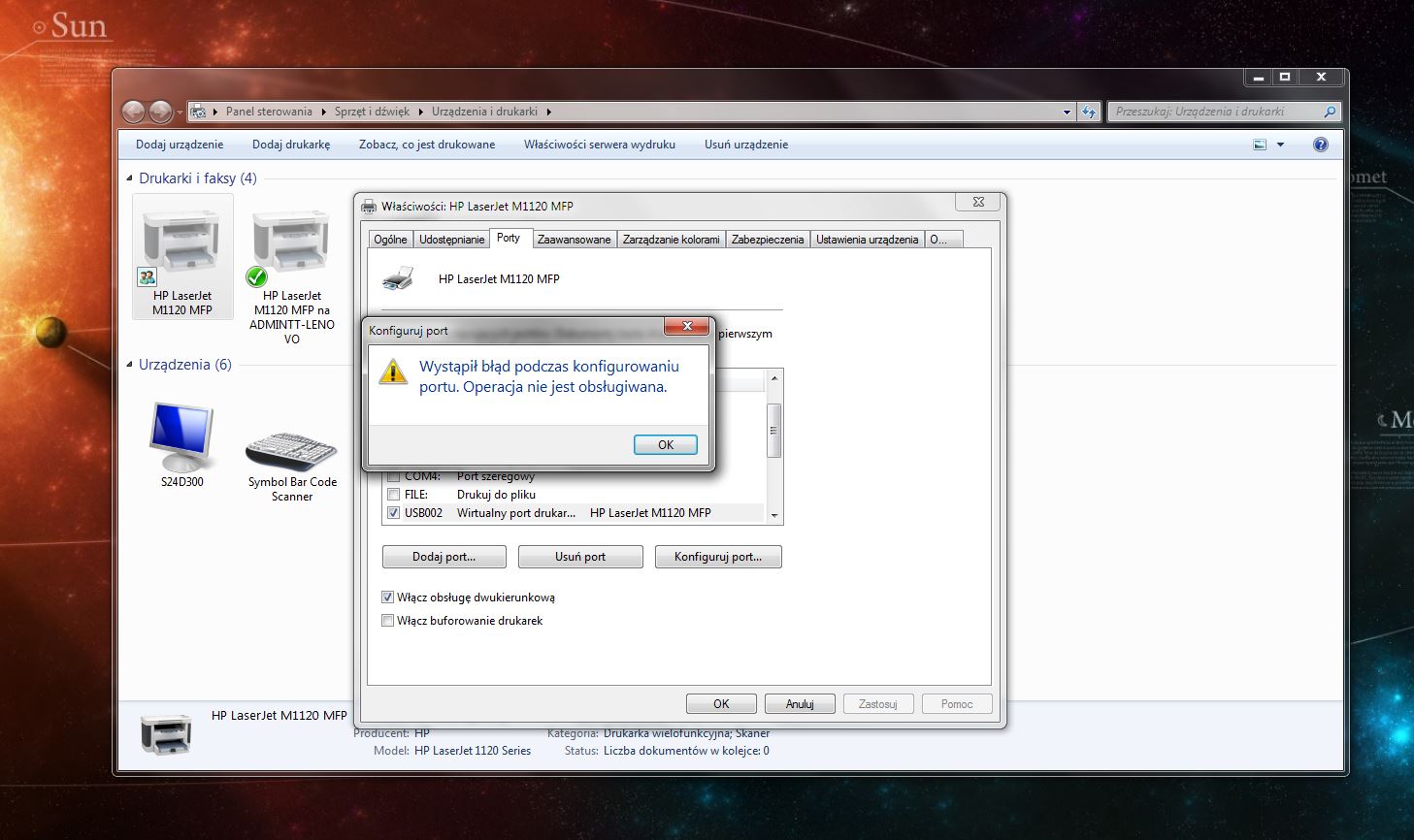Open the view options dropdown arrow
This screenshot has height=840, width=1414.
pyautogui.click(x=1280, y=145)
